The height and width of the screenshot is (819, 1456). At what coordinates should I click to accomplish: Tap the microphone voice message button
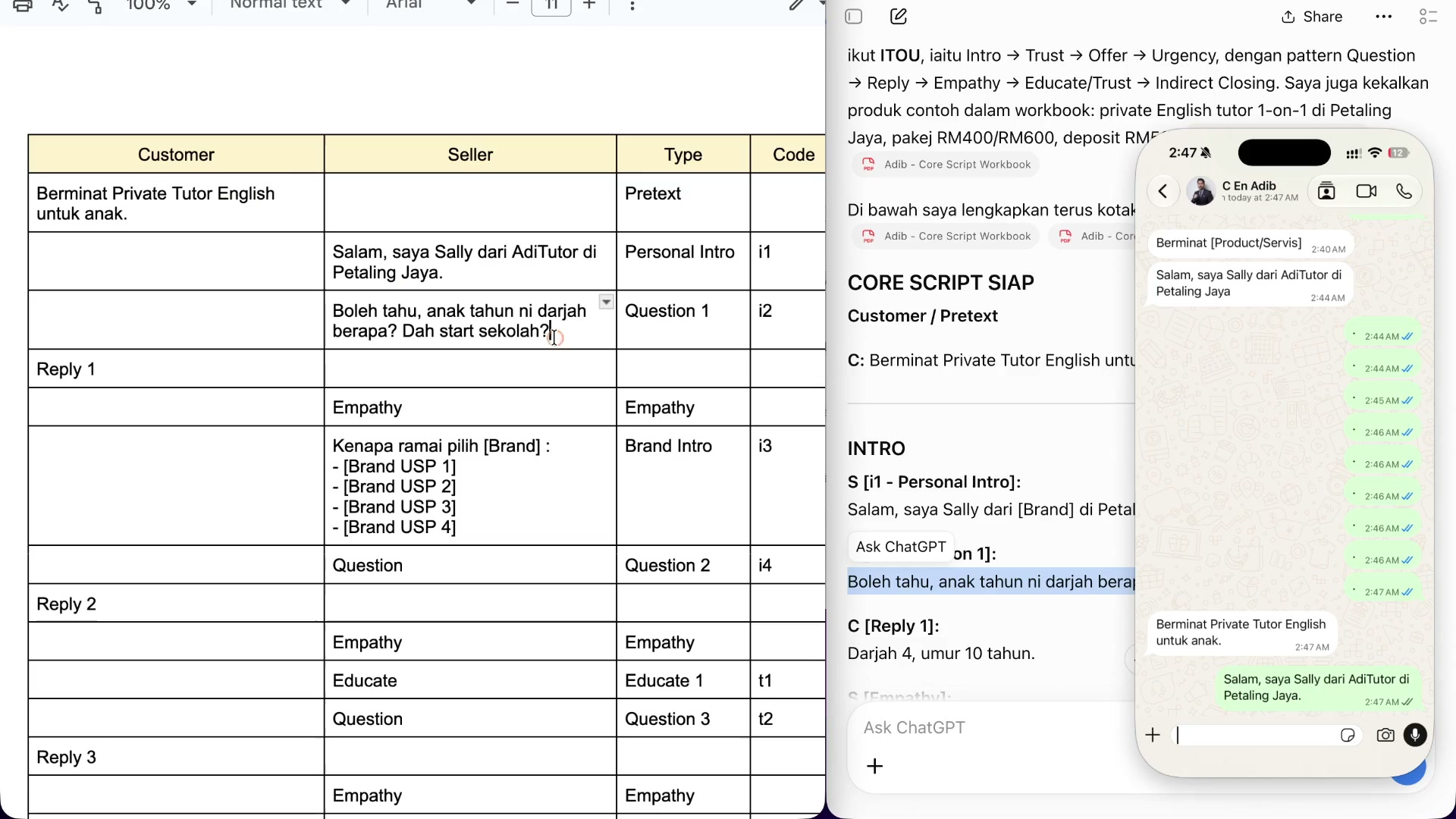[x=1415, y=735]
